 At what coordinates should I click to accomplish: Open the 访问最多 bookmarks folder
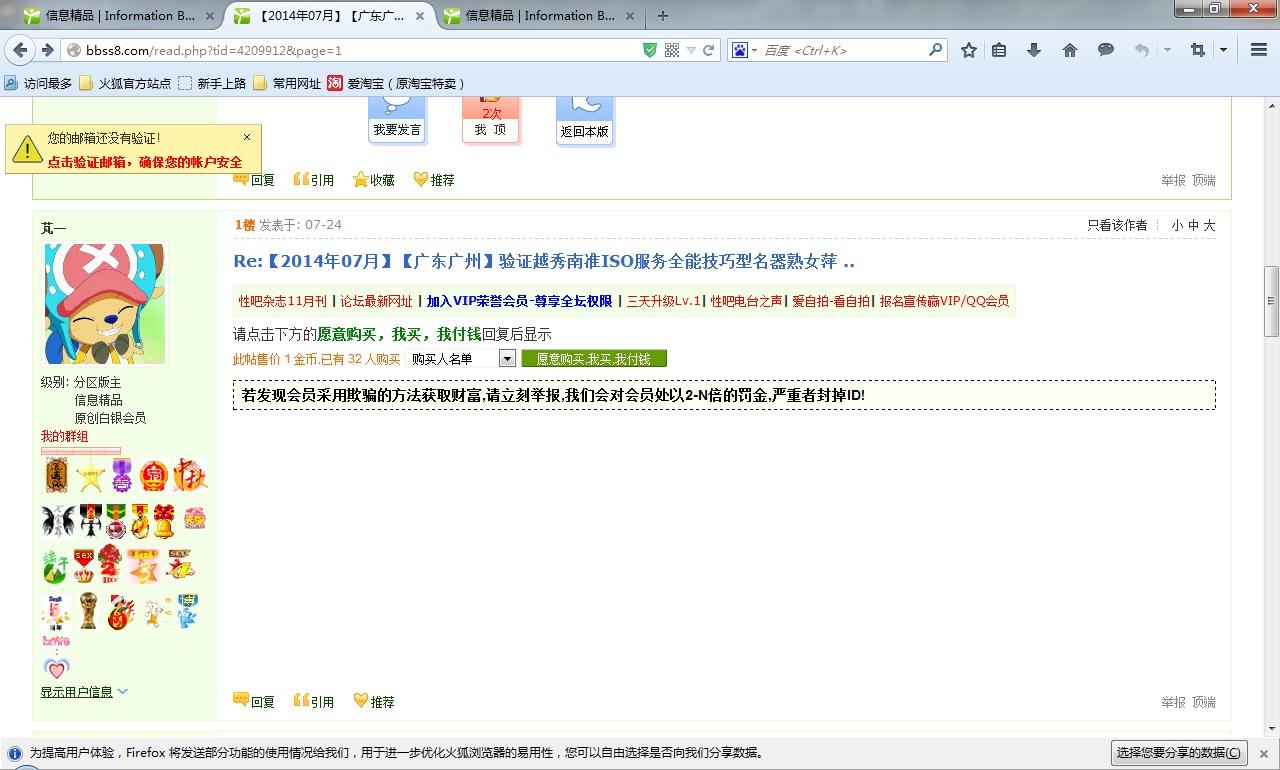coord(39,84)
